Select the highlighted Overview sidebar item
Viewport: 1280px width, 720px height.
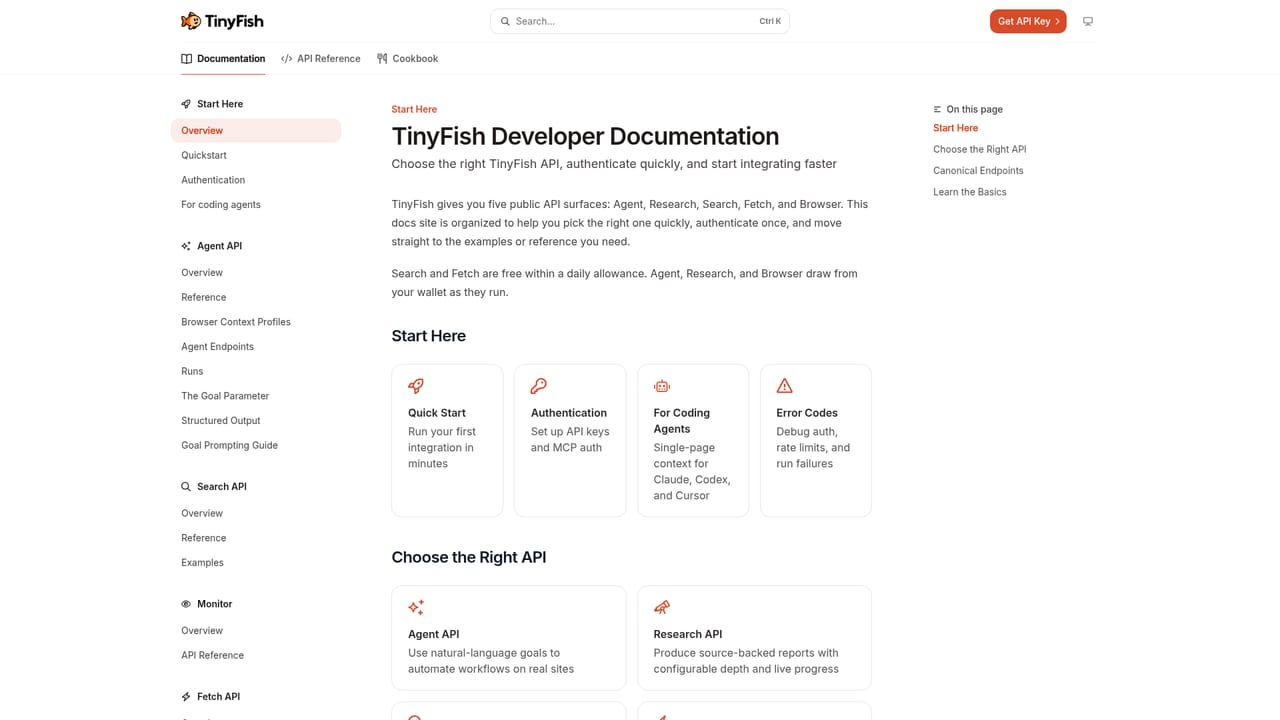[256, 131]
